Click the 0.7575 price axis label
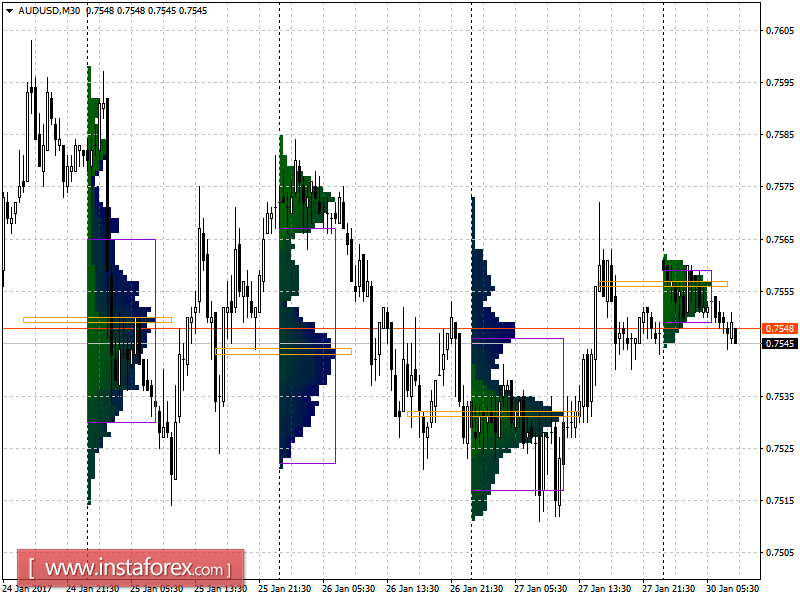The width and height of the screenshot is (800, 600). click(x=780, y=187)
